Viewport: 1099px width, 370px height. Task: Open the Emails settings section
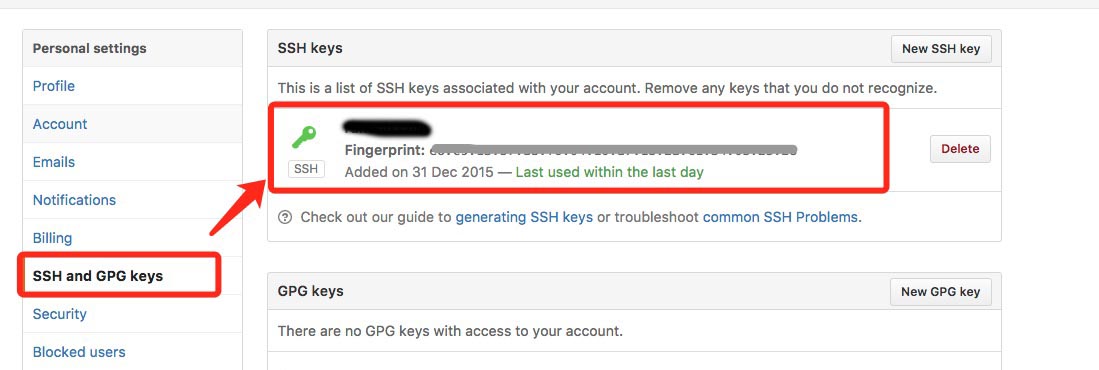[x=54, y=162]
